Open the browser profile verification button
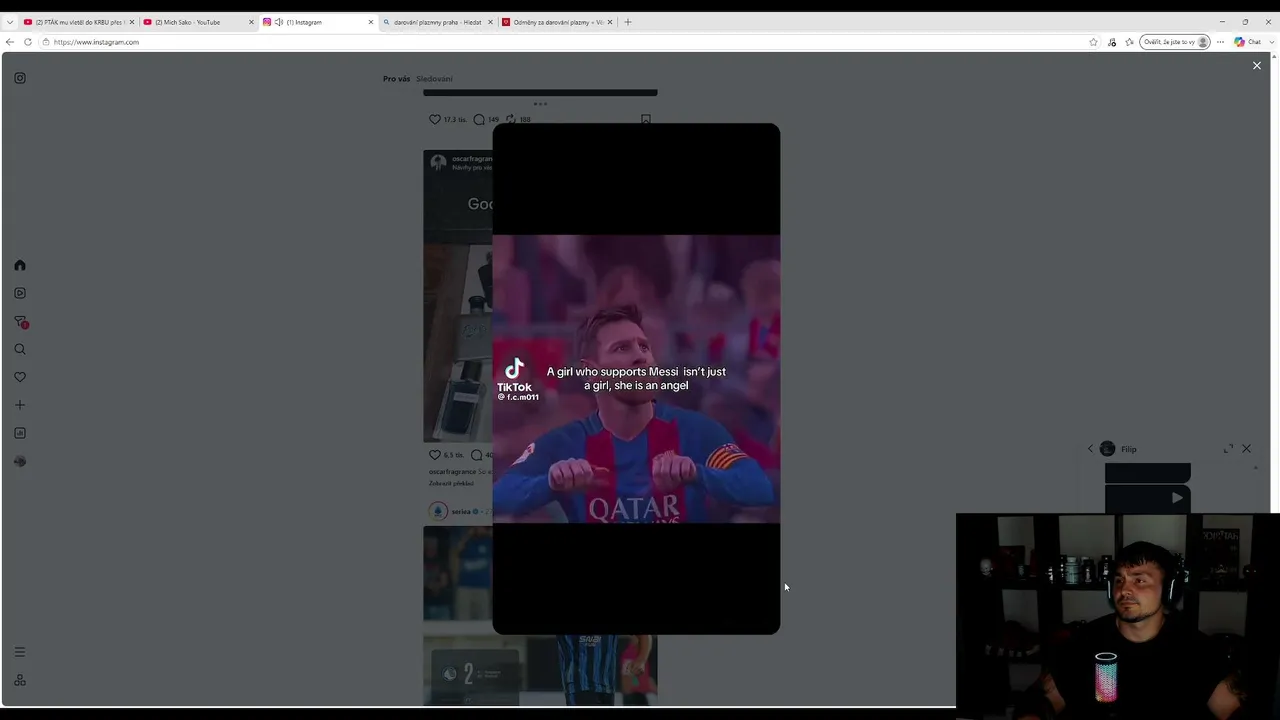1280x720 pixels. click(1175, 42)
